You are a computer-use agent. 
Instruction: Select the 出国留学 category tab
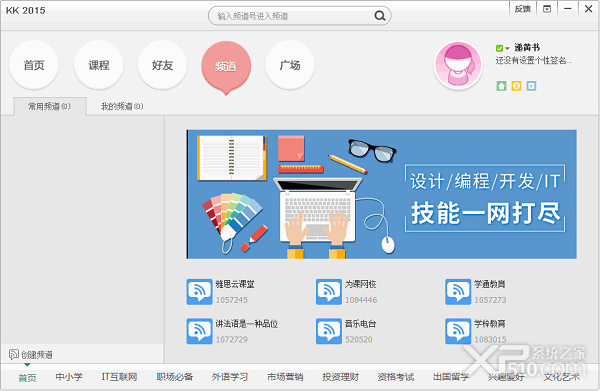451,377
